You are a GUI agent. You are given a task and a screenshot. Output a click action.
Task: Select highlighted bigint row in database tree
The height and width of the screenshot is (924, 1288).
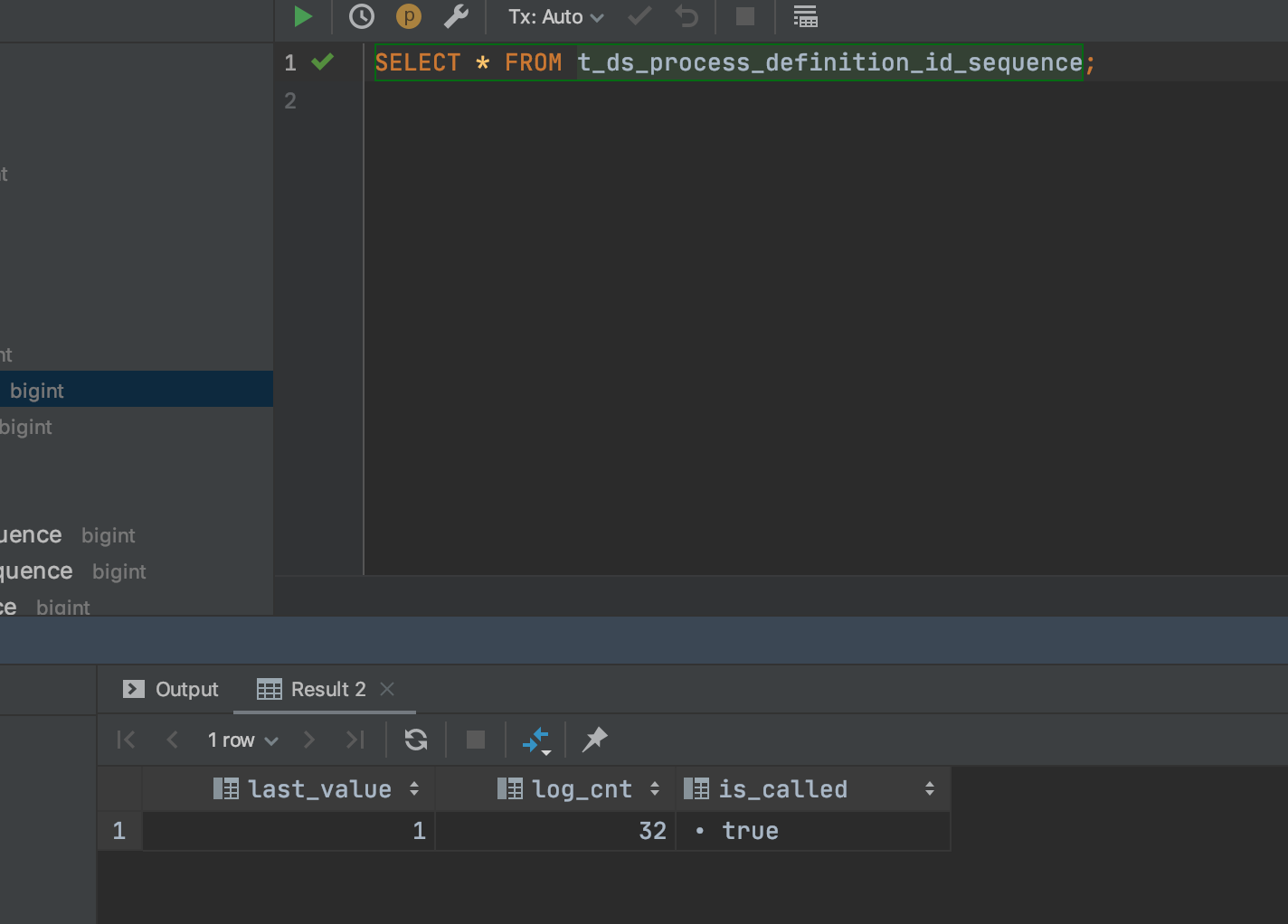coord(137,390)
